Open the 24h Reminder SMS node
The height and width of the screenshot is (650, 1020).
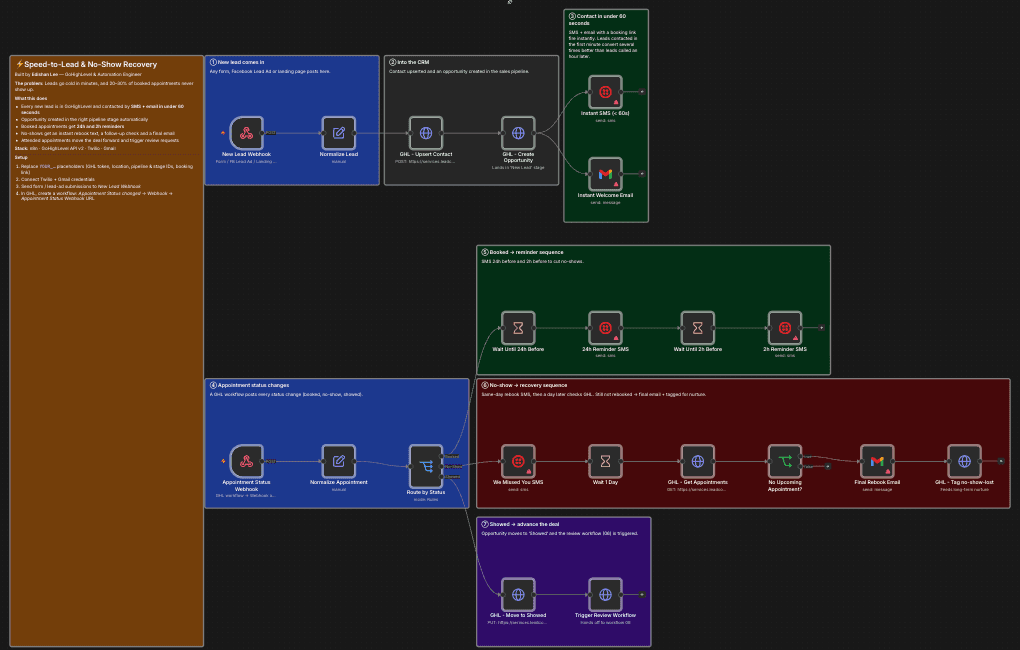606,328
